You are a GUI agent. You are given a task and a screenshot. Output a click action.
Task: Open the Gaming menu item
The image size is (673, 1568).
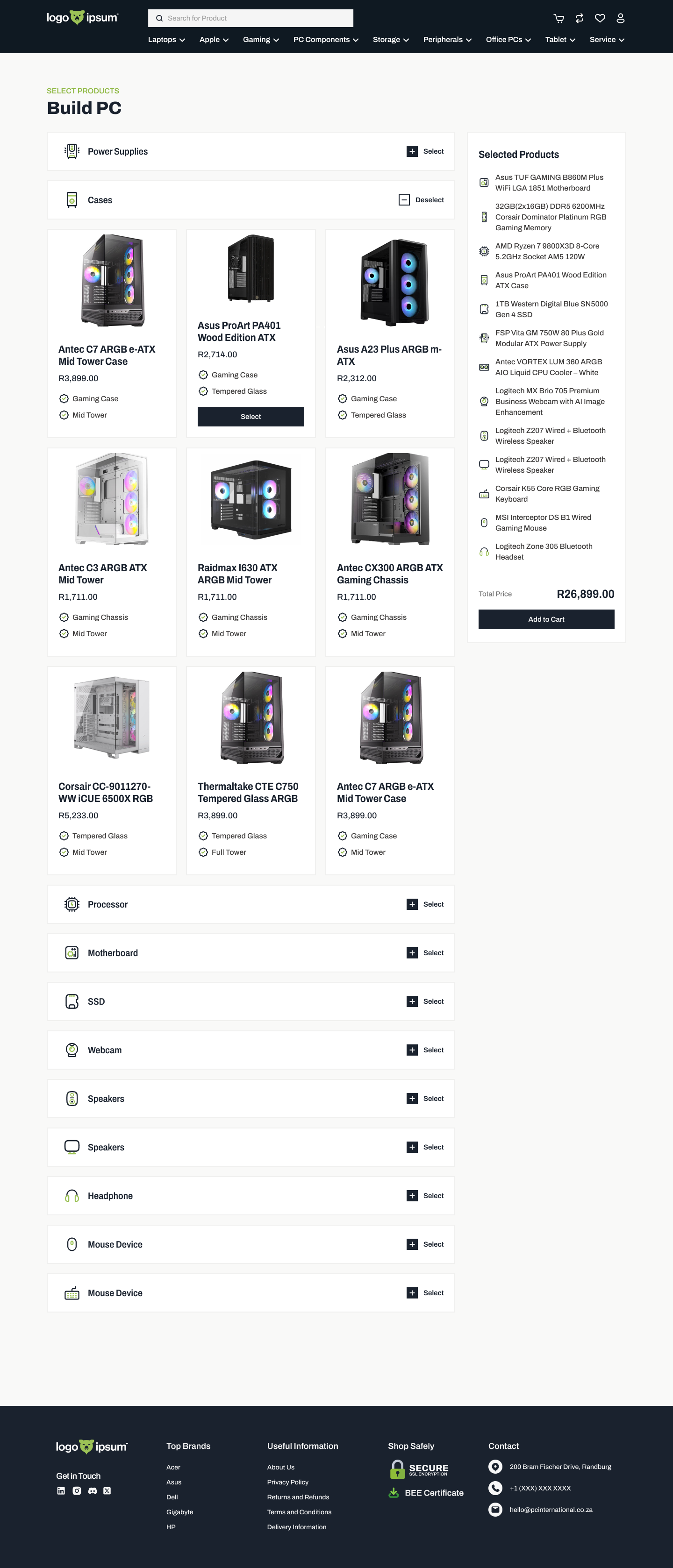261,40
